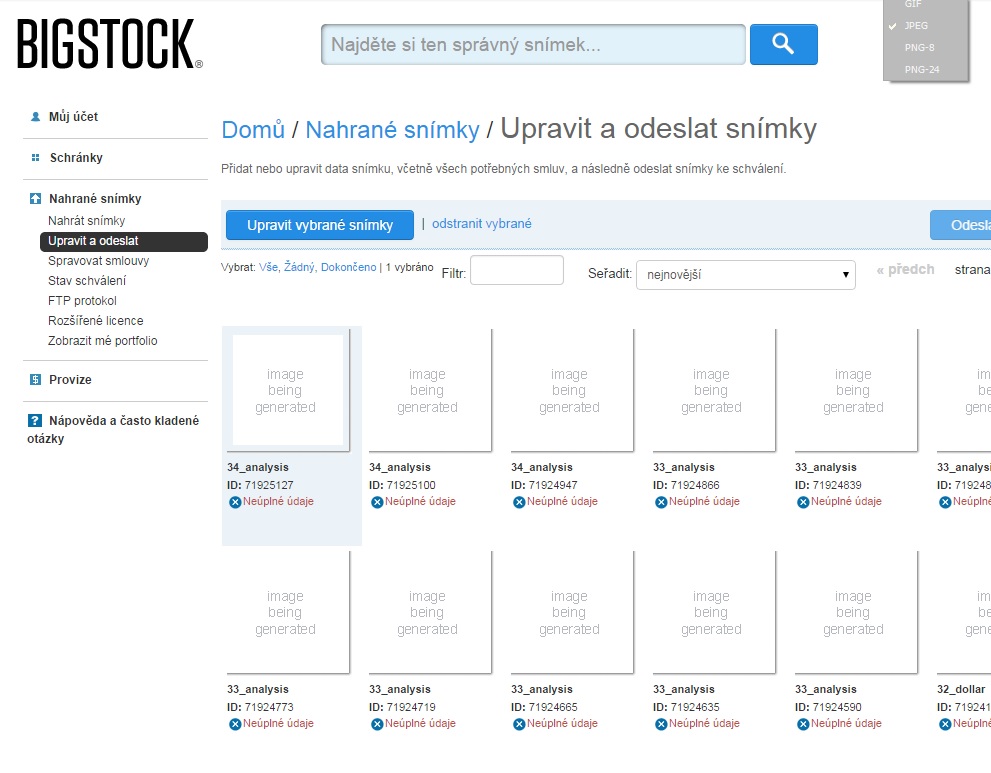The image size is (991, 773).
Task: Click the incomplete-data icon under ID 71924839
Action: click(x=803, y=502)
